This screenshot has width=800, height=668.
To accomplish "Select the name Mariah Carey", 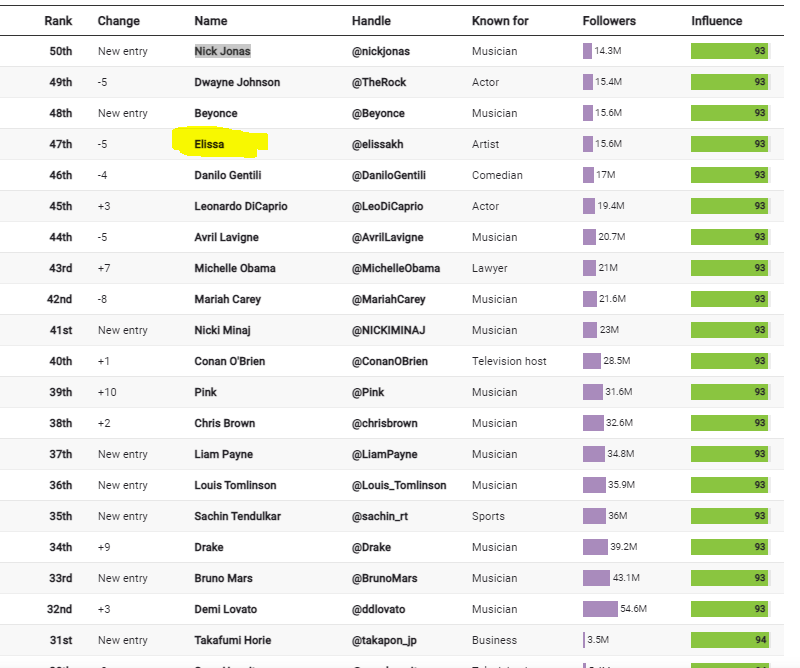I will coord(228,300).
